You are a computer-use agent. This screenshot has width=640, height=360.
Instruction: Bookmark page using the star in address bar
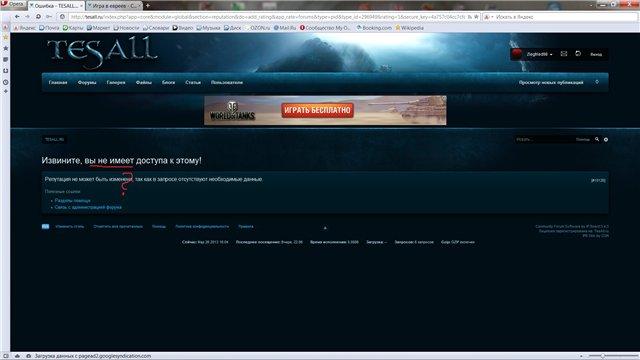476,17
